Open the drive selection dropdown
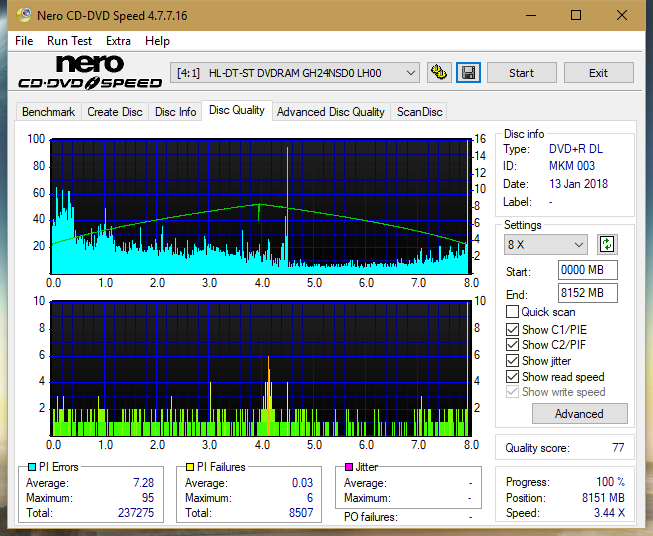This screenshot has height=536, width=653. pos(295,73)
